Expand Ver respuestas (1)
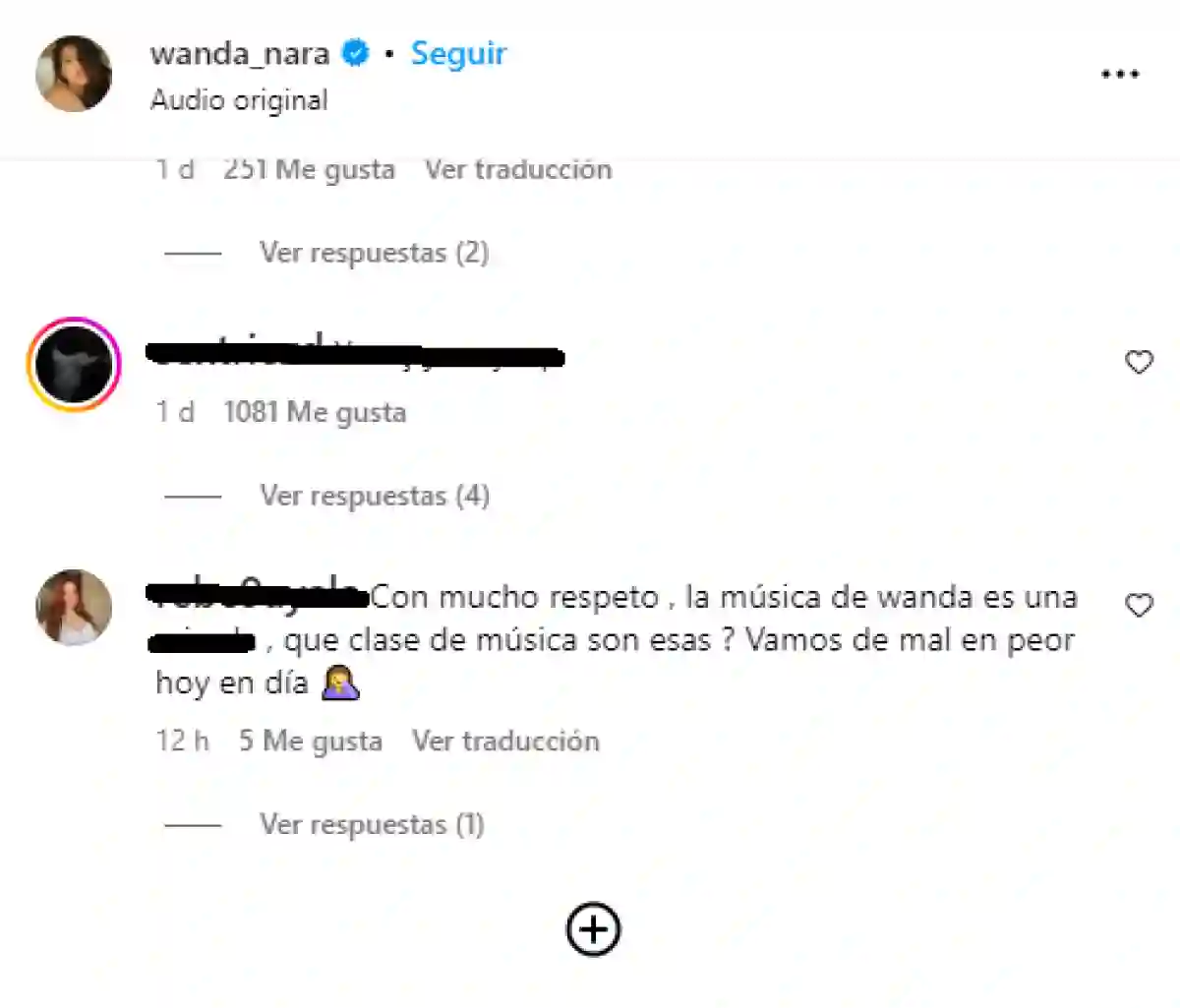Viewport: 1180px width, 1008px height. click(372, 824)
